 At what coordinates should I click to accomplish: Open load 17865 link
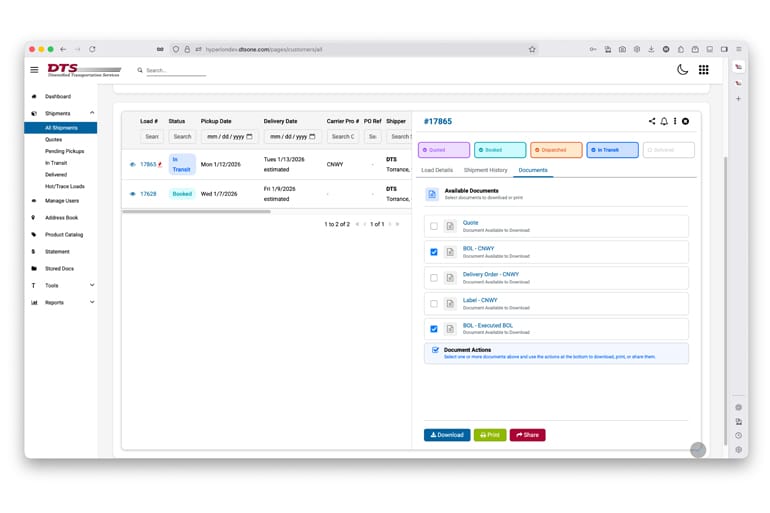[148, 164]
